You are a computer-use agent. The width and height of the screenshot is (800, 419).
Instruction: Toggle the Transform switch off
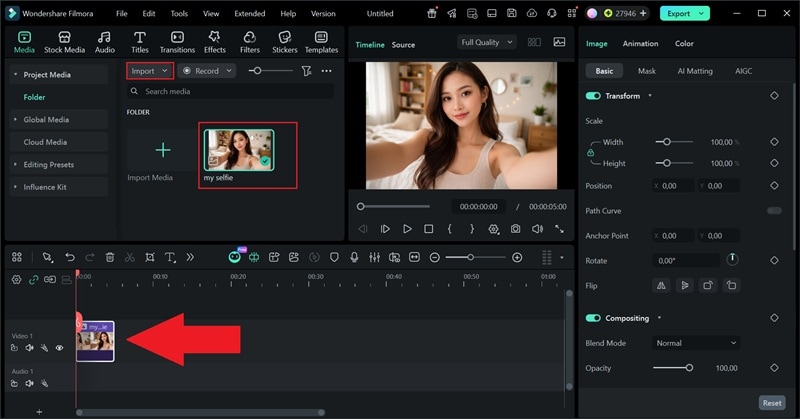593,96
